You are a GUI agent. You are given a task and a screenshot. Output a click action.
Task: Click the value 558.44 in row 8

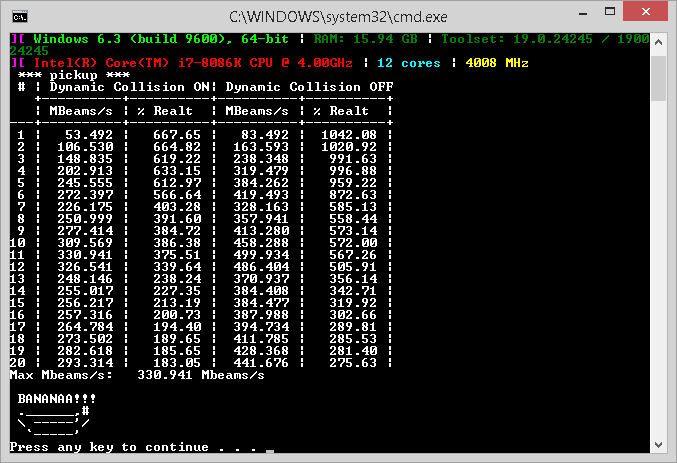click(x=353, y=219)
